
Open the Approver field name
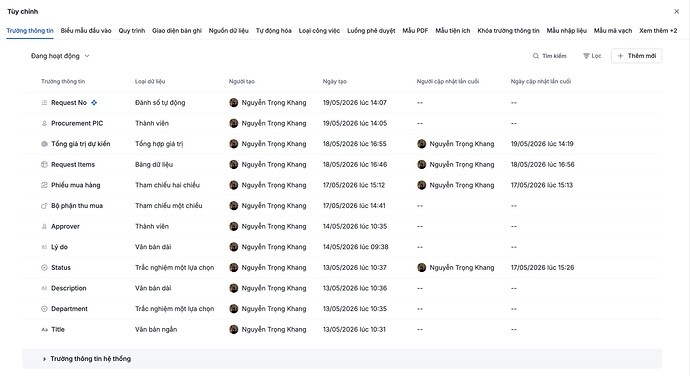tap(65, 226)
